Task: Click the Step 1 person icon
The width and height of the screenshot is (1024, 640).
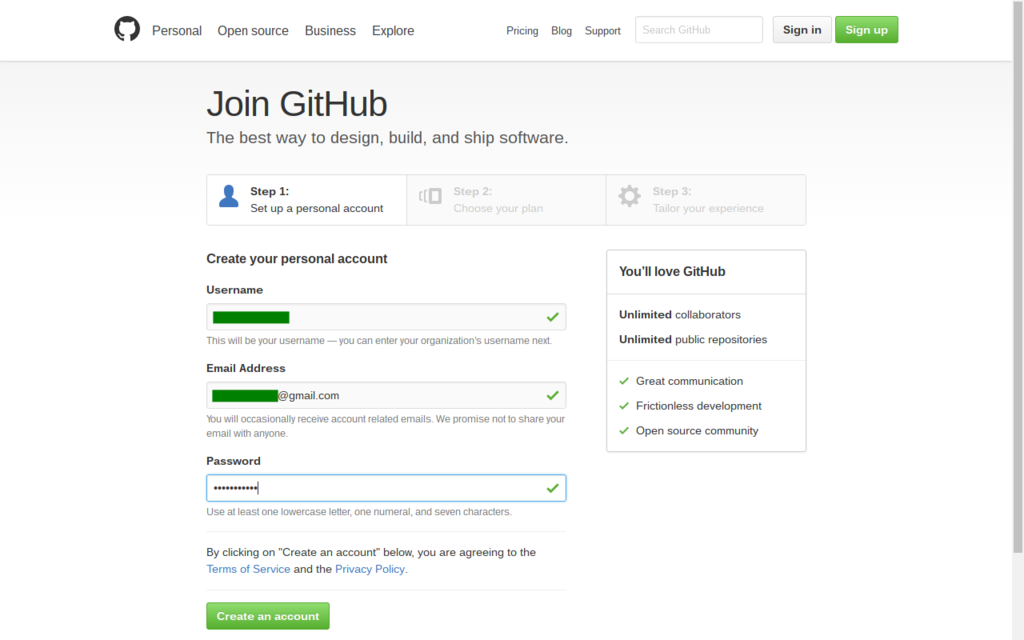Action: tap(229, 196)
